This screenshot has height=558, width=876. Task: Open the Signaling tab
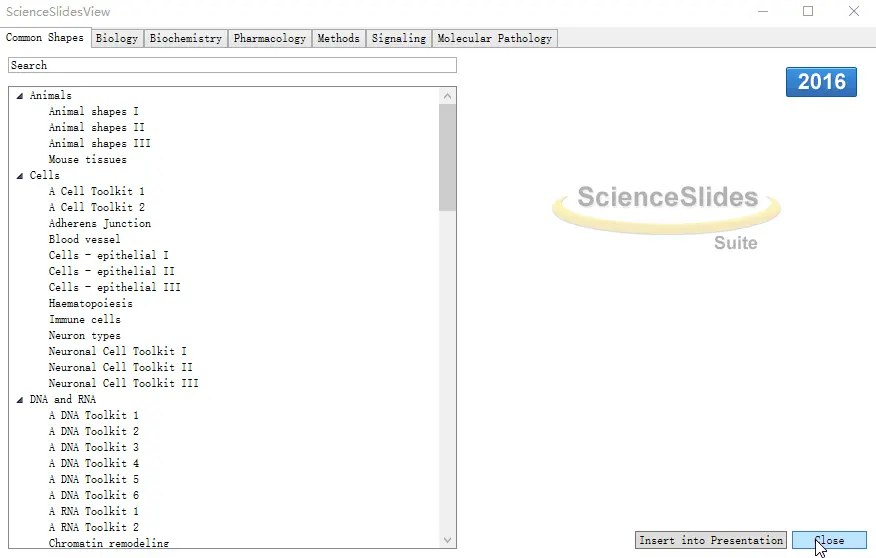pyautogui.click(x=399, y=38)
